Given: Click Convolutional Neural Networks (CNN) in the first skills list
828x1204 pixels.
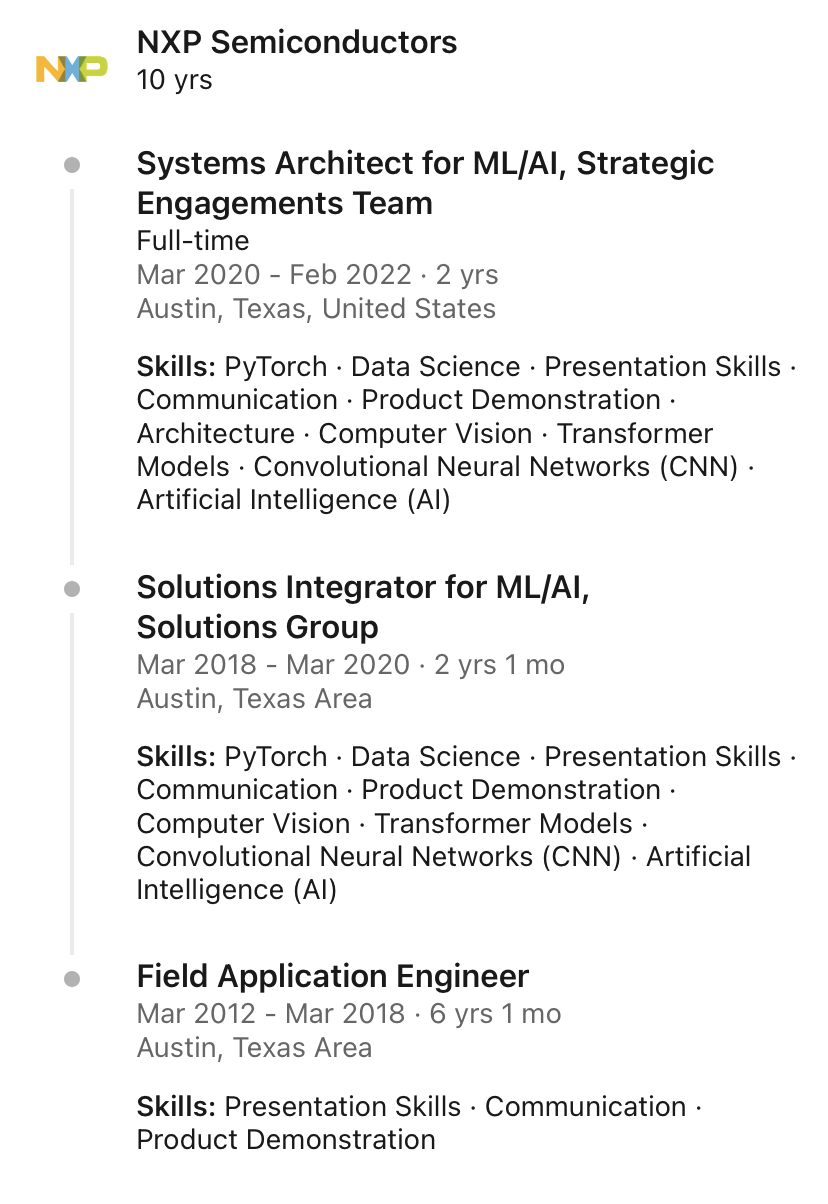Looking at the screenshot, I should click(x=495, y=467).
